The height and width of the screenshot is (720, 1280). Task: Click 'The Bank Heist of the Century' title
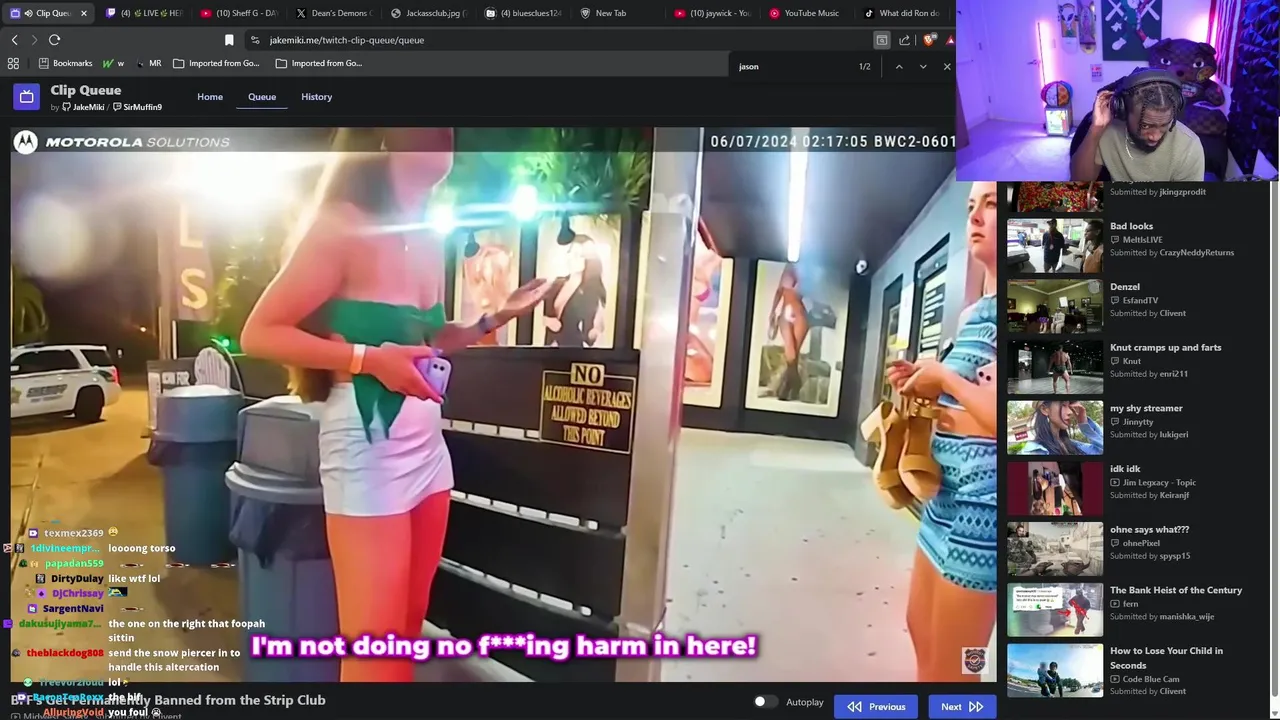(1176, 590)
